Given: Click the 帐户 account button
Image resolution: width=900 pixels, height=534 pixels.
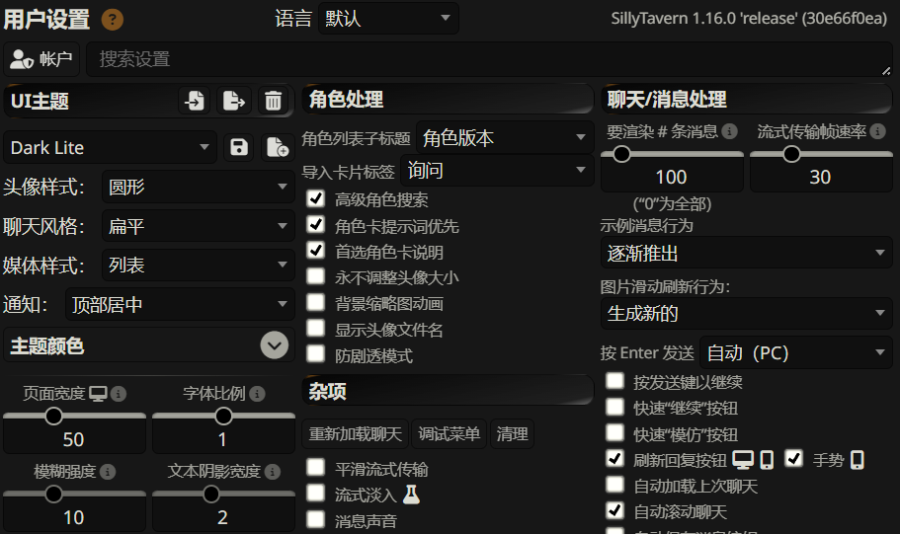Looking at the screenshot, I should 42,59.
